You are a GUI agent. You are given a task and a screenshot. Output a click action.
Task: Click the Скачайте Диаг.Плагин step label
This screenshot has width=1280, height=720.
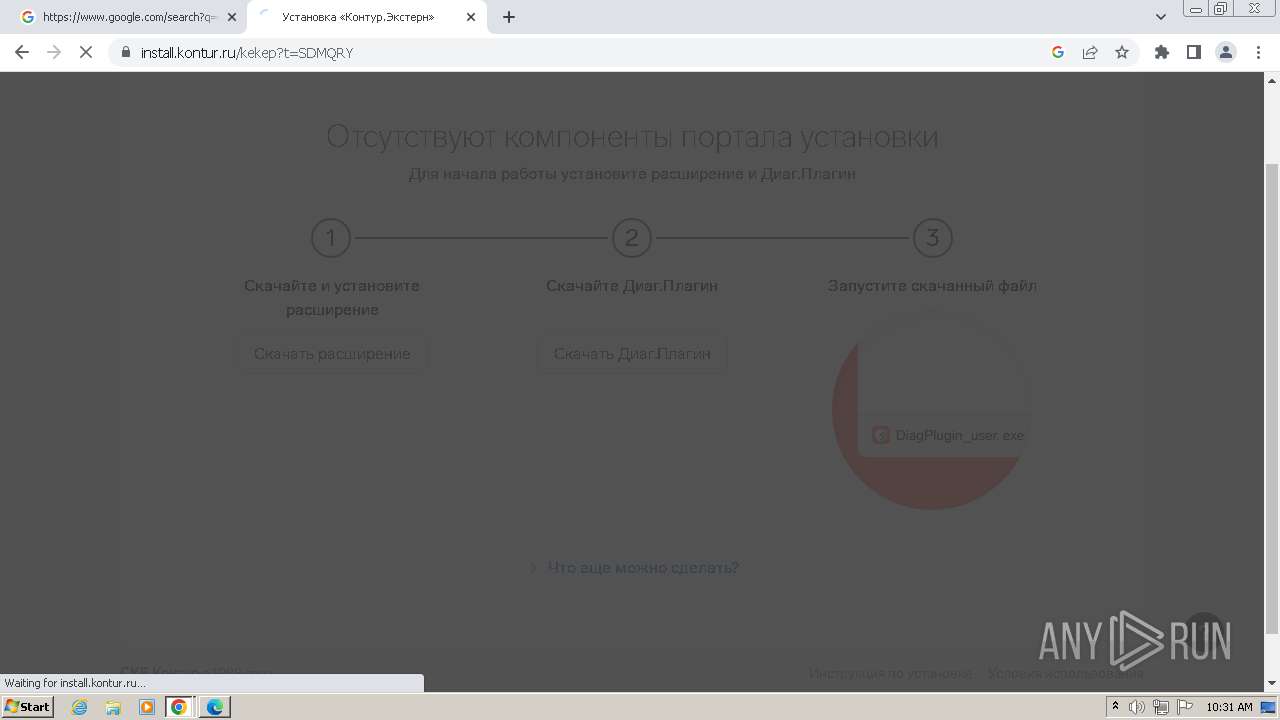point(632,286)
